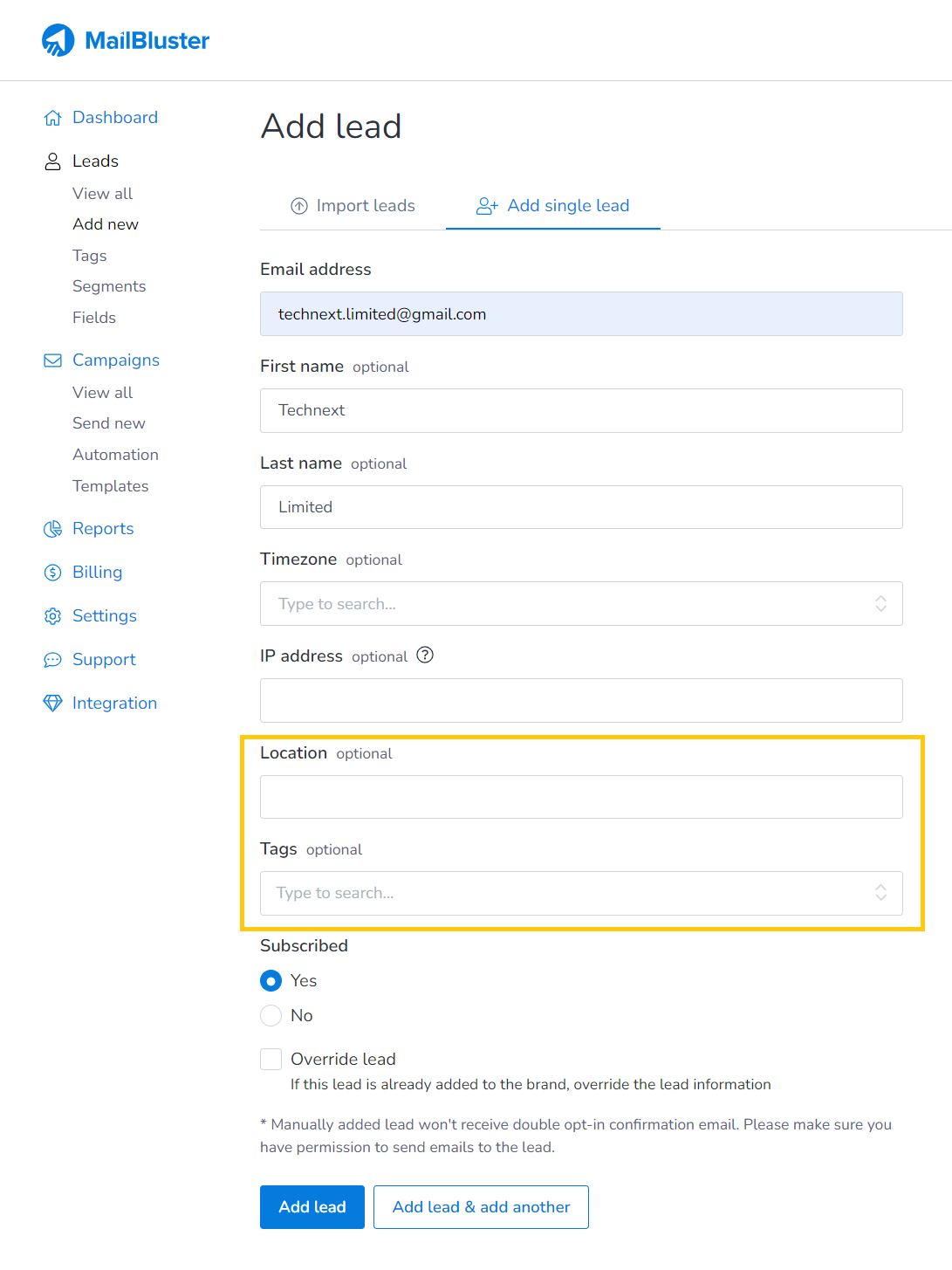952x1270 pixels.
Task: Enable the Override lead checkbox
Action: pyautogui.click(x=271, y=1060)
